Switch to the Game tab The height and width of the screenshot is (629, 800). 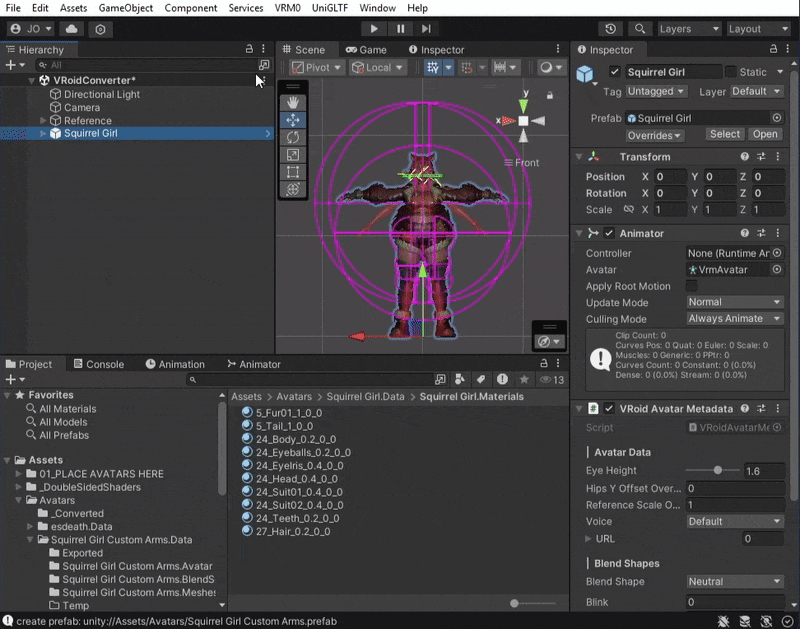(x=366, y=49)
